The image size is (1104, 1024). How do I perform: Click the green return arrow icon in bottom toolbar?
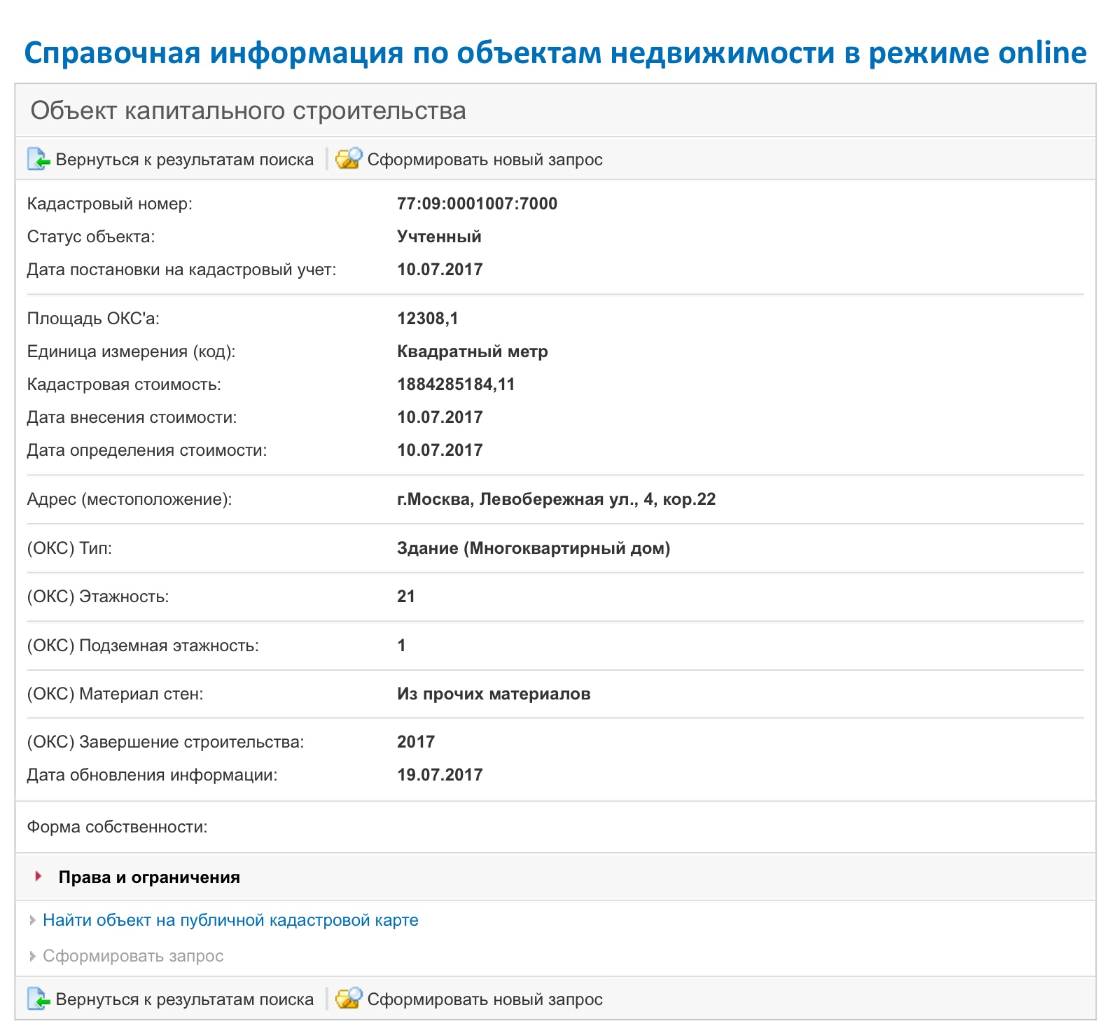[x=38, y=999]
